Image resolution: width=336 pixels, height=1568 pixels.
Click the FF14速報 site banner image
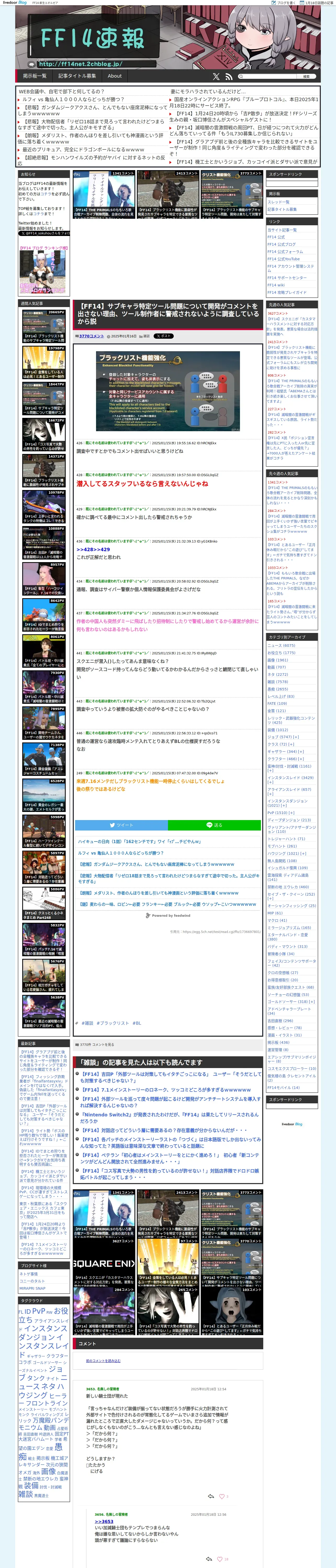tap(168, 38)
